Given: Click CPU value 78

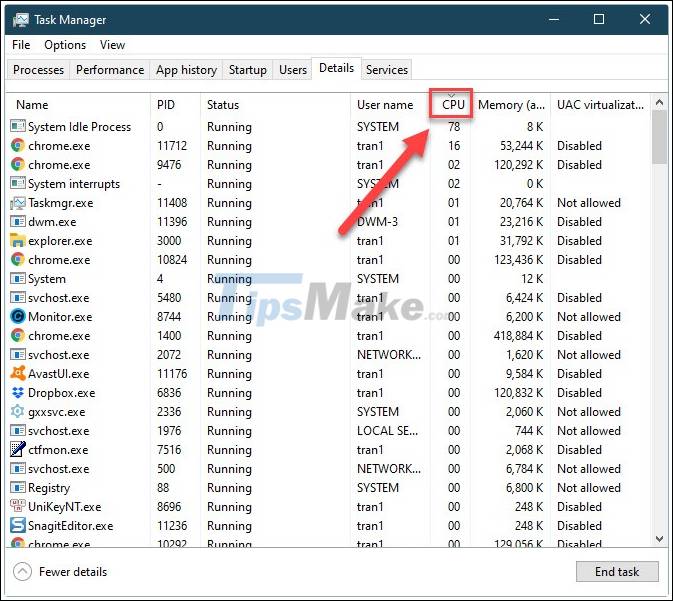Looking at the screenshot, I should (454, 127).
